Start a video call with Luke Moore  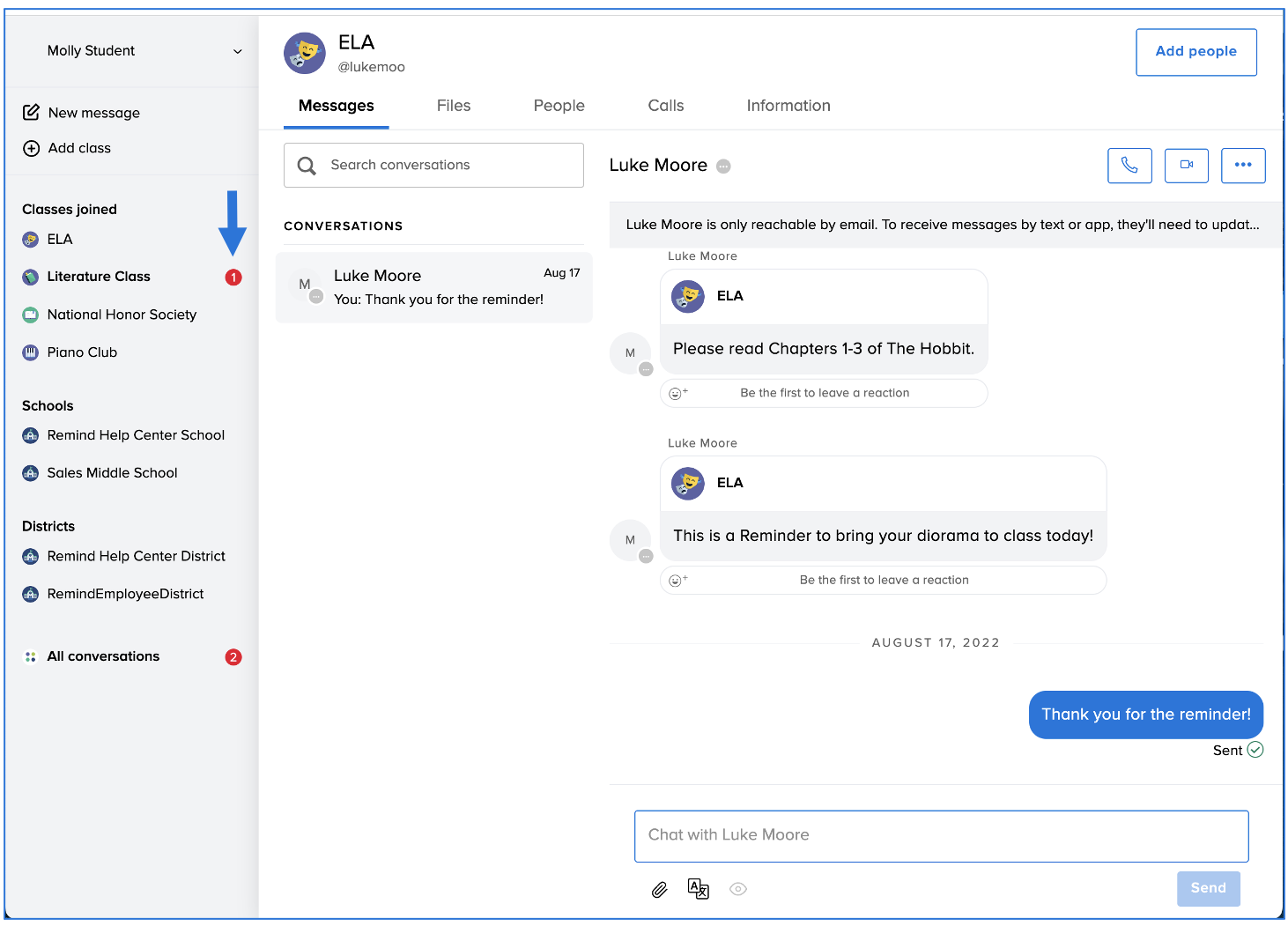pyautogui.click(x=1186, y=166)
